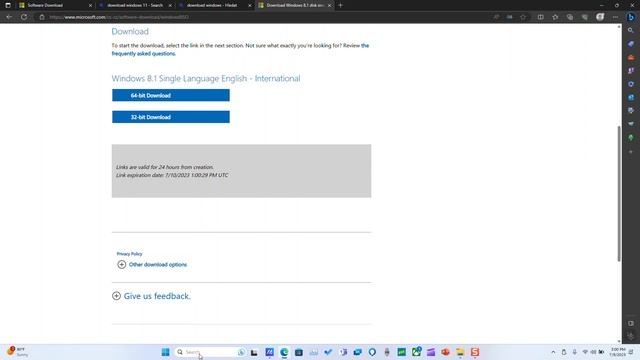Open the Privacy Policy link
The height and width of the screenshot is (360, 640).
pos(129,254)
